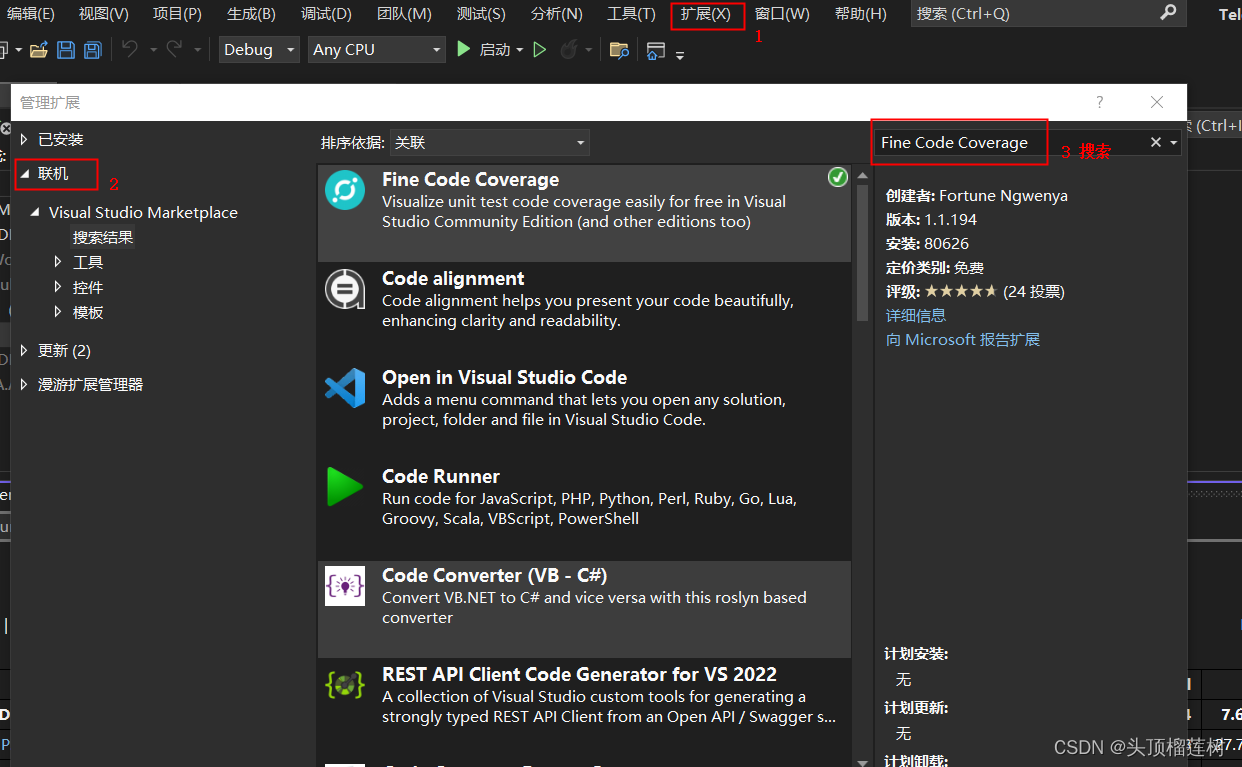Expand the 已安装 category
The image size is (1242, 767).
pyautogui.click(x=25, y=139)
